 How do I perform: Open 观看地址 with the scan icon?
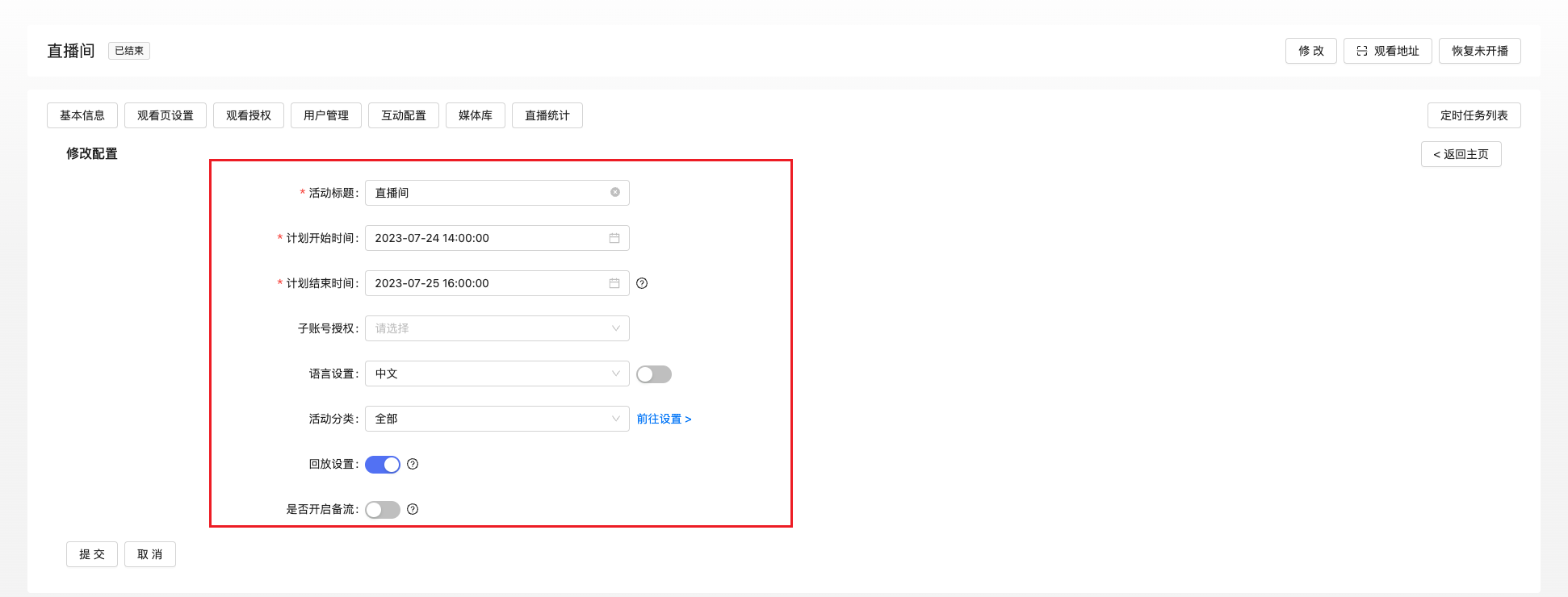tap(1387, 51)
